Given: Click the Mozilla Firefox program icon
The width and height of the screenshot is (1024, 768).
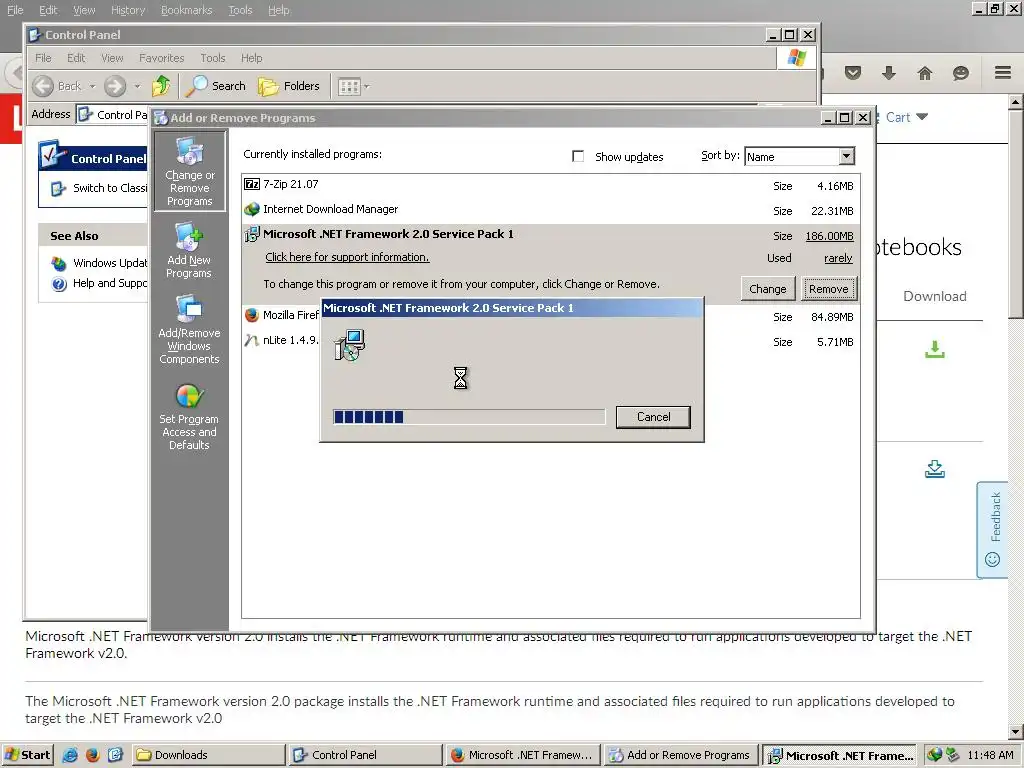Looking at the screenshot, I should (251, 315).
